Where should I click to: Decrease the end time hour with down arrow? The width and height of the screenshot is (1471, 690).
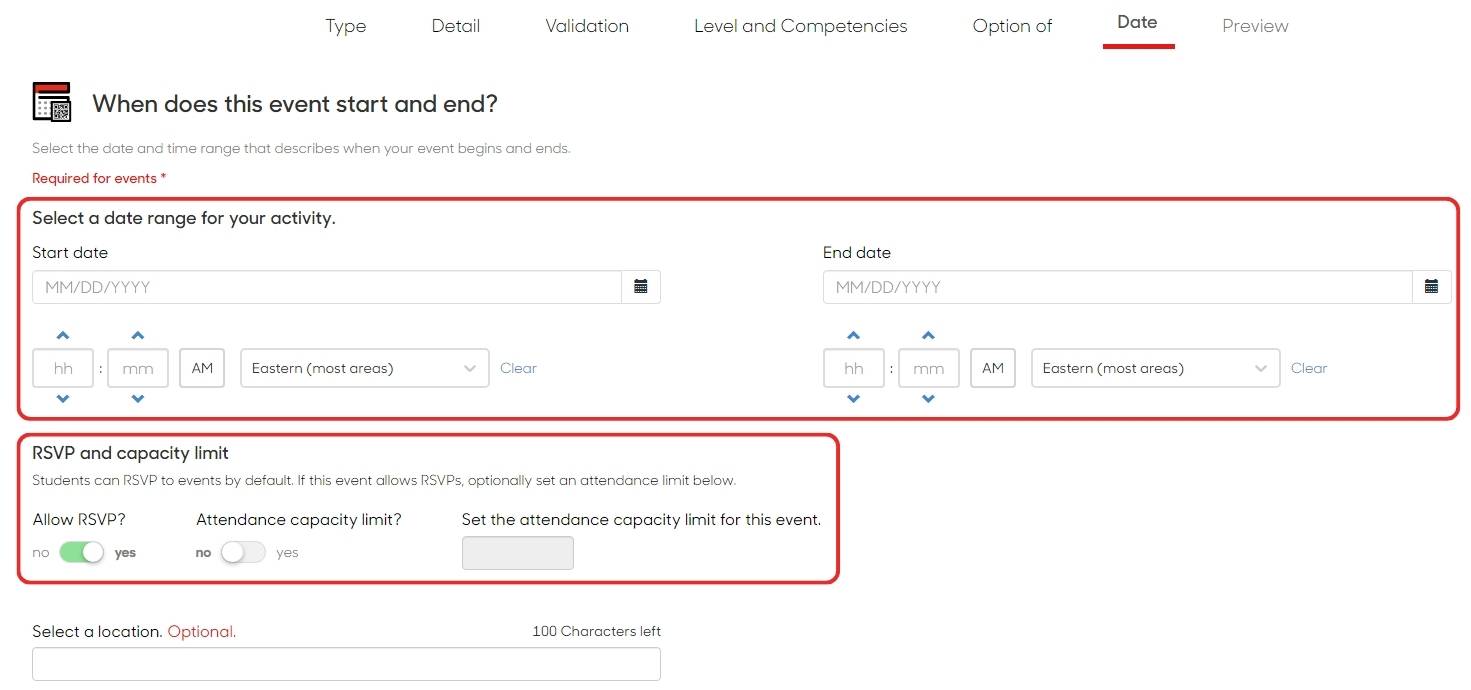(x=853, y=399)
